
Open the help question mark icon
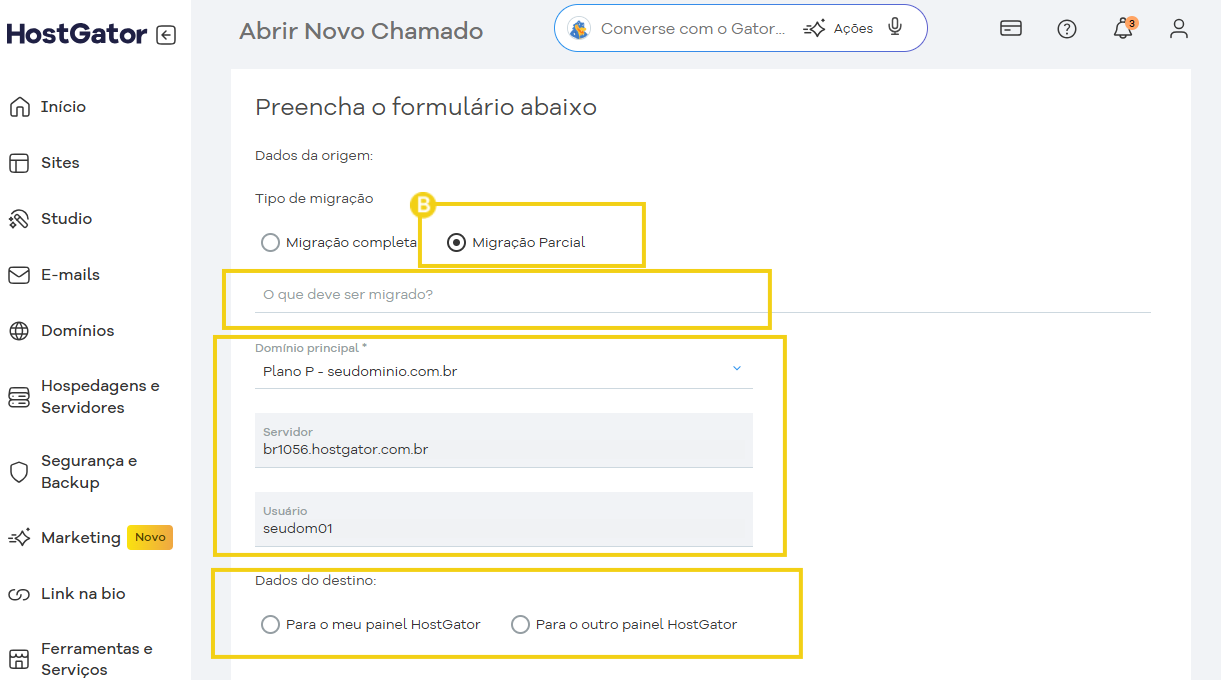pyautogui.click(x=1067, y=29)
